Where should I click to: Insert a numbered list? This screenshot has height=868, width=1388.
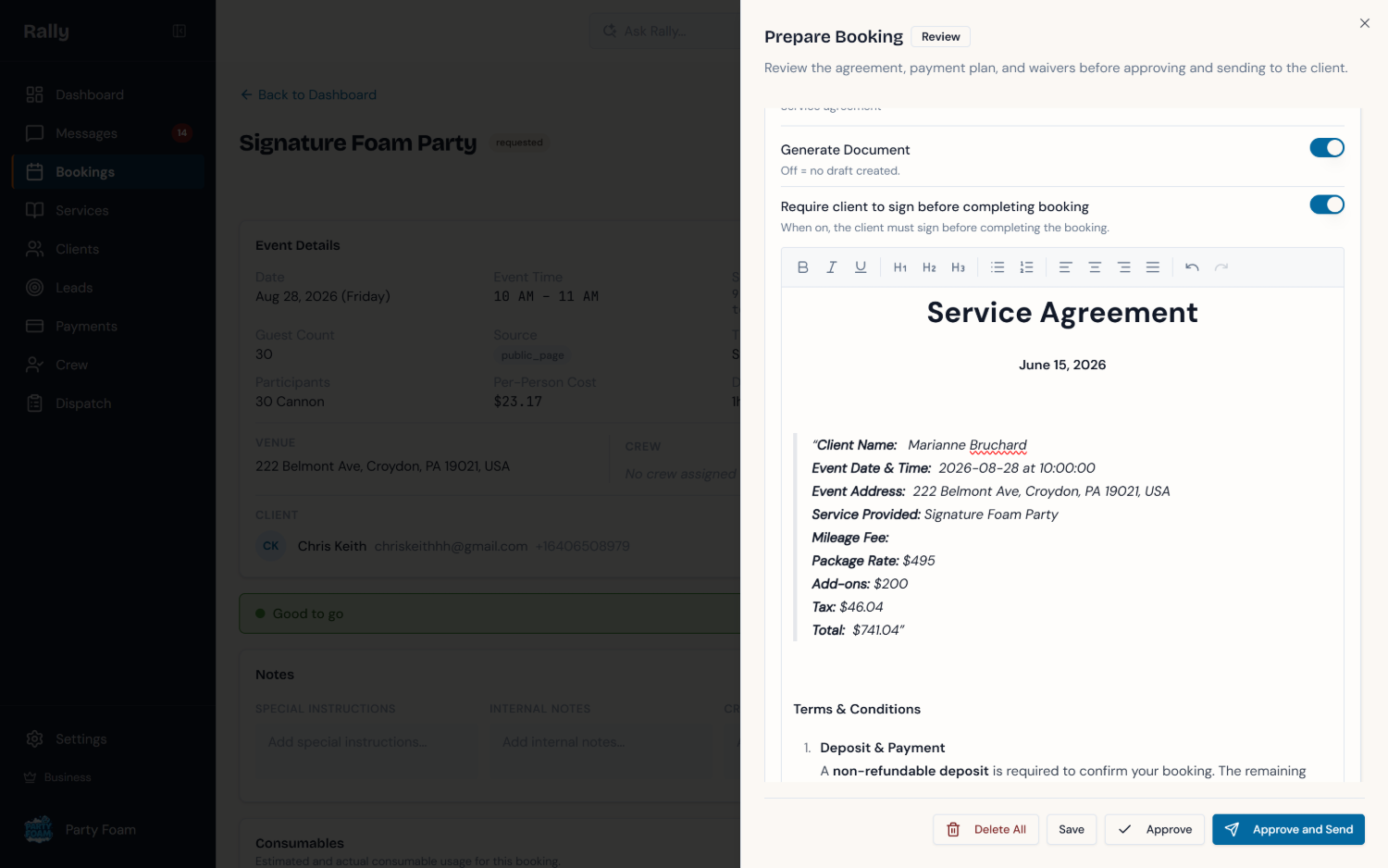pos(1026,267)
